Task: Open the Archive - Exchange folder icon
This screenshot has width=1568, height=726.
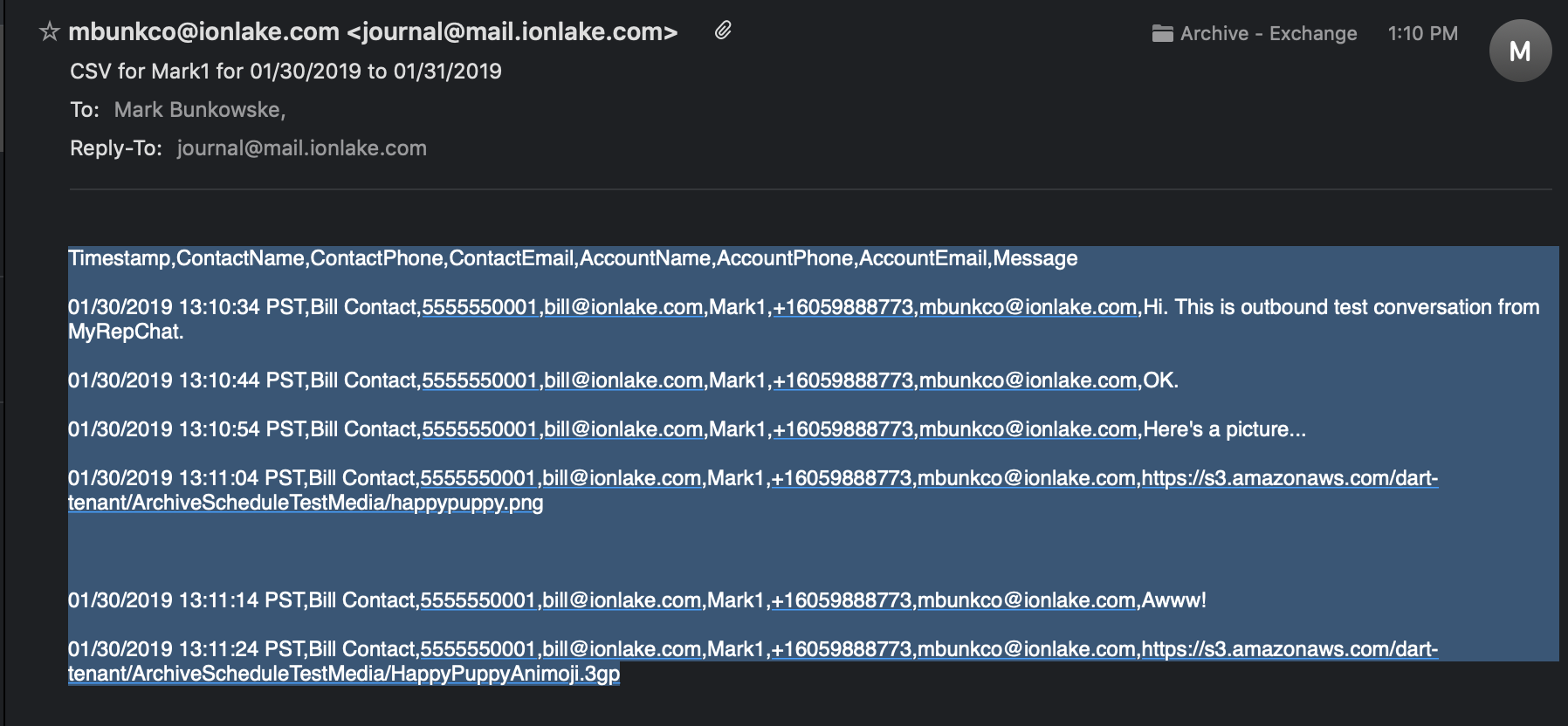Action: [1162, 34]
